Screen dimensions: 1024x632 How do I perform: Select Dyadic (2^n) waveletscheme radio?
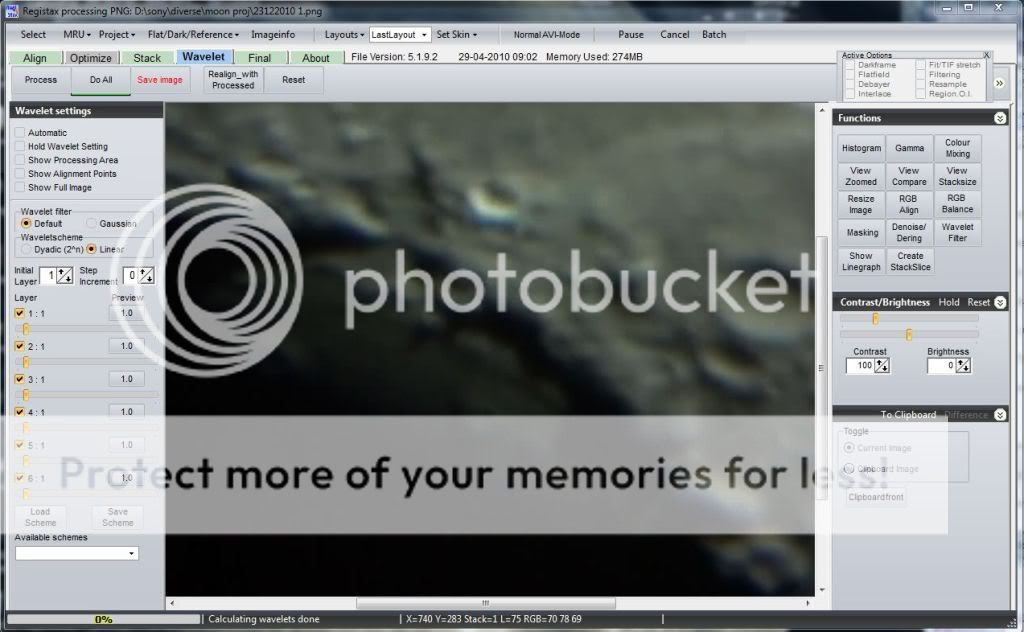pos(26,249)
